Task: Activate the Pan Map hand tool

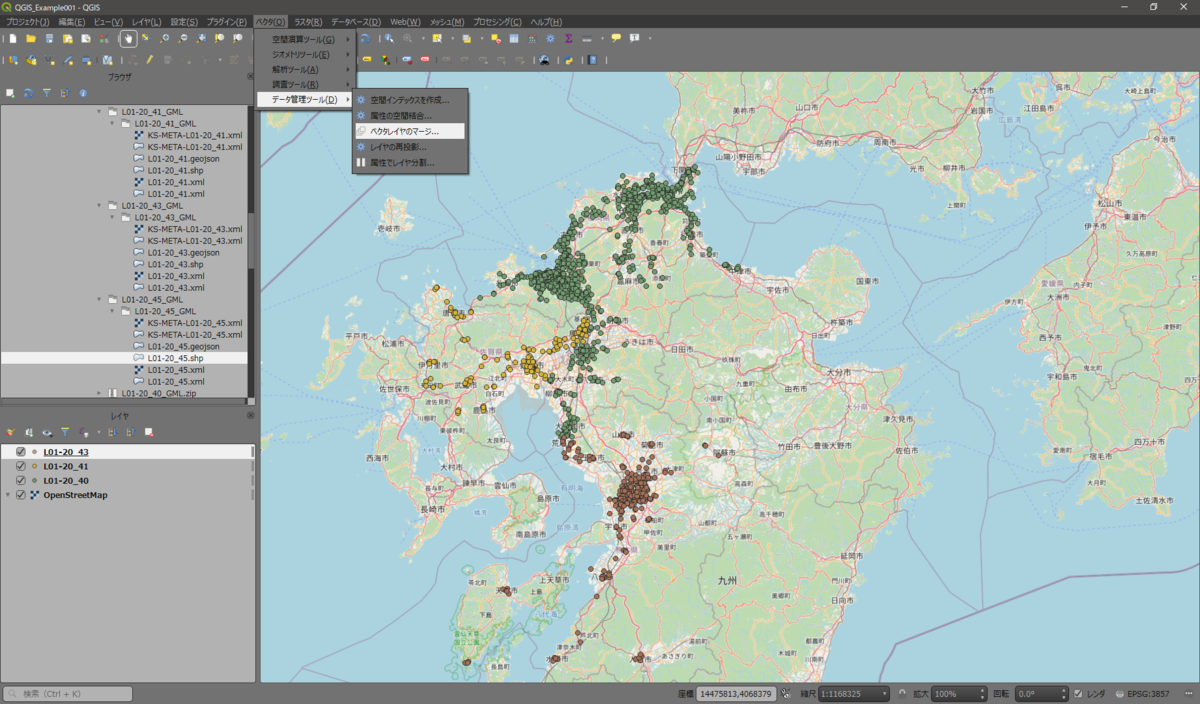Action: click(128, 38)
